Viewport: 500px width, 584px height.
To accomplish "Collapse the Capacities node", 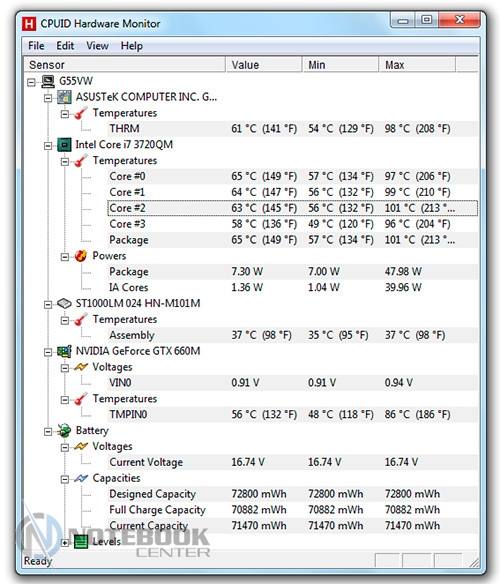I will coord(65,479).
